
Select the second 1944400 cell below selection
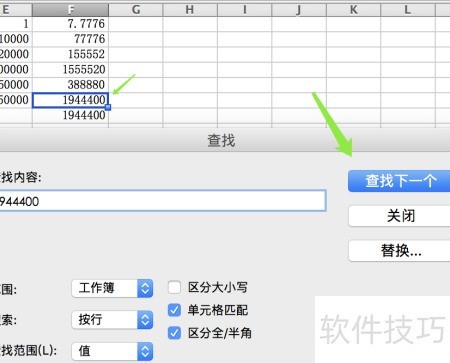(70, 115)
